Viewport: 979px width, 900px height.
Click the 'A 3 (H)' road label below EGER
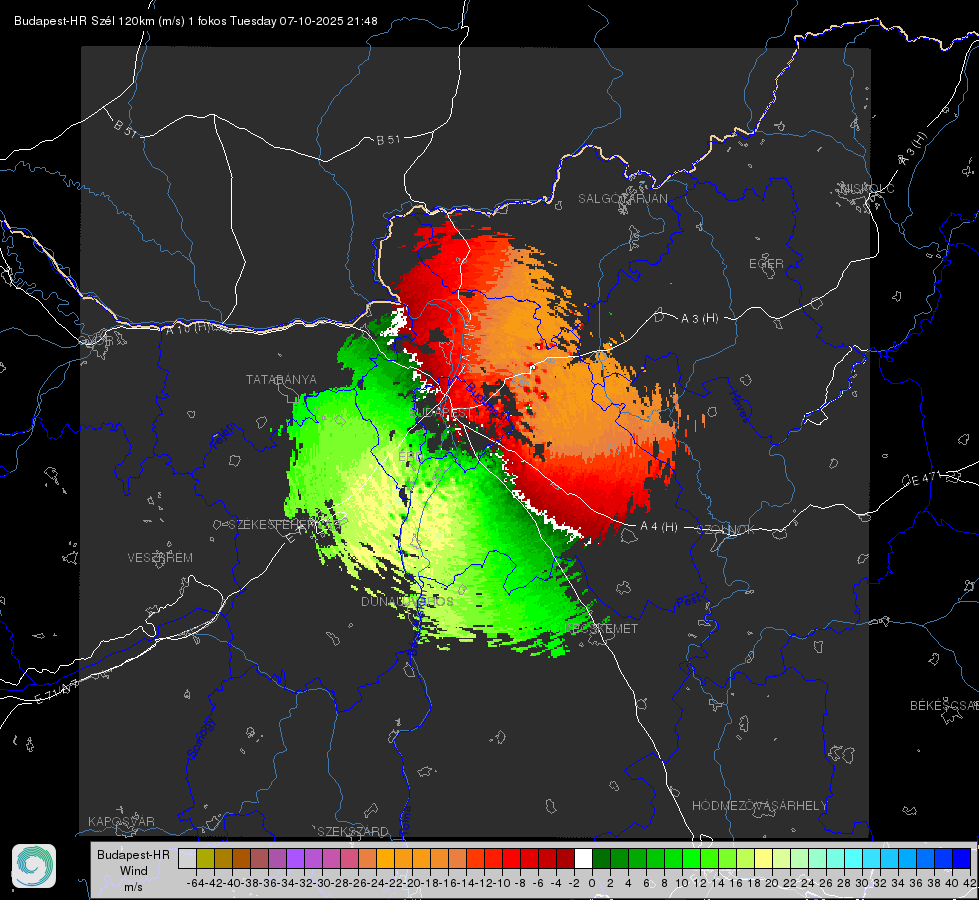click(699, 319)
